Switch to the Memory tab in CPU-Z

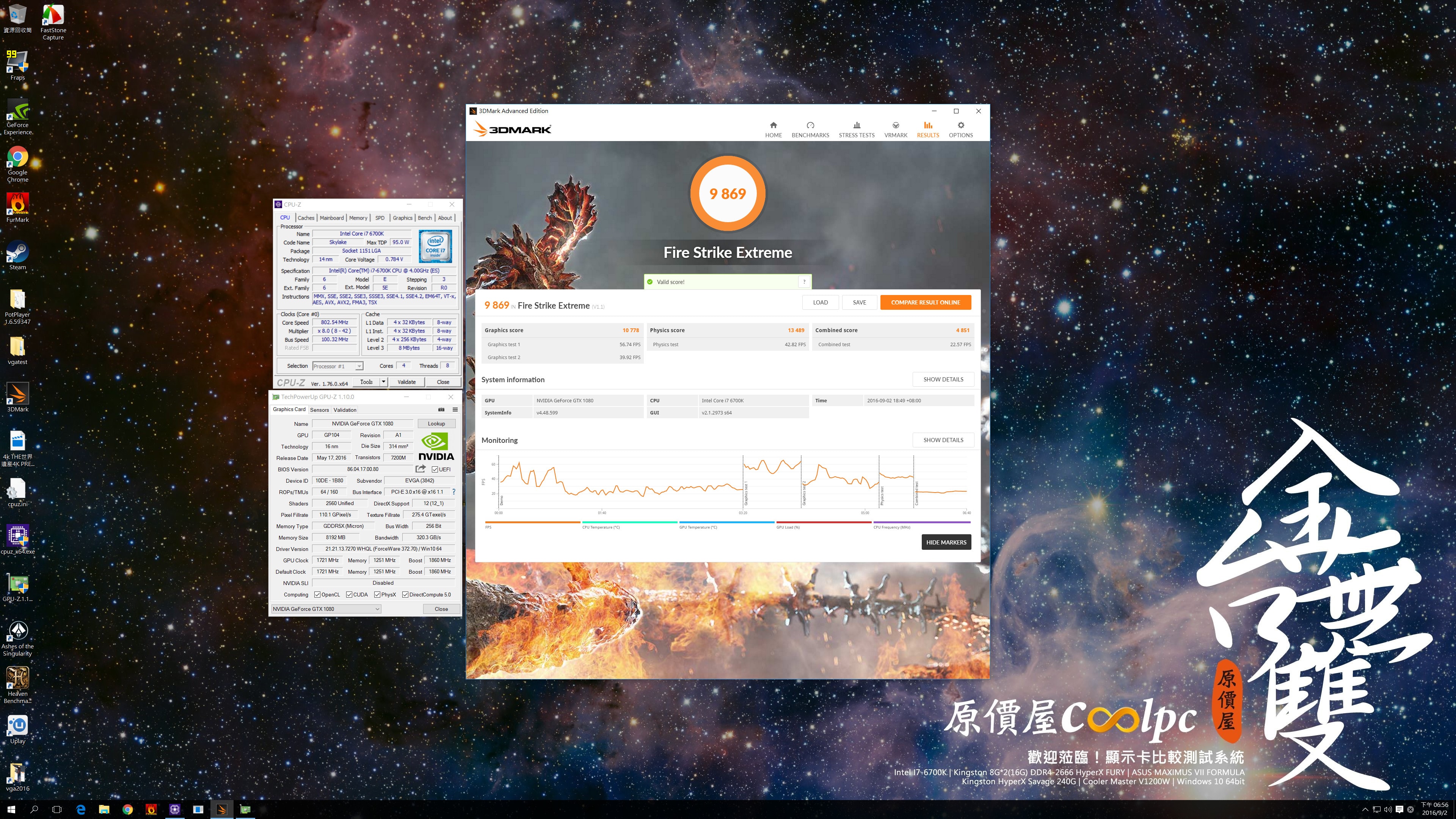point(358,218)
